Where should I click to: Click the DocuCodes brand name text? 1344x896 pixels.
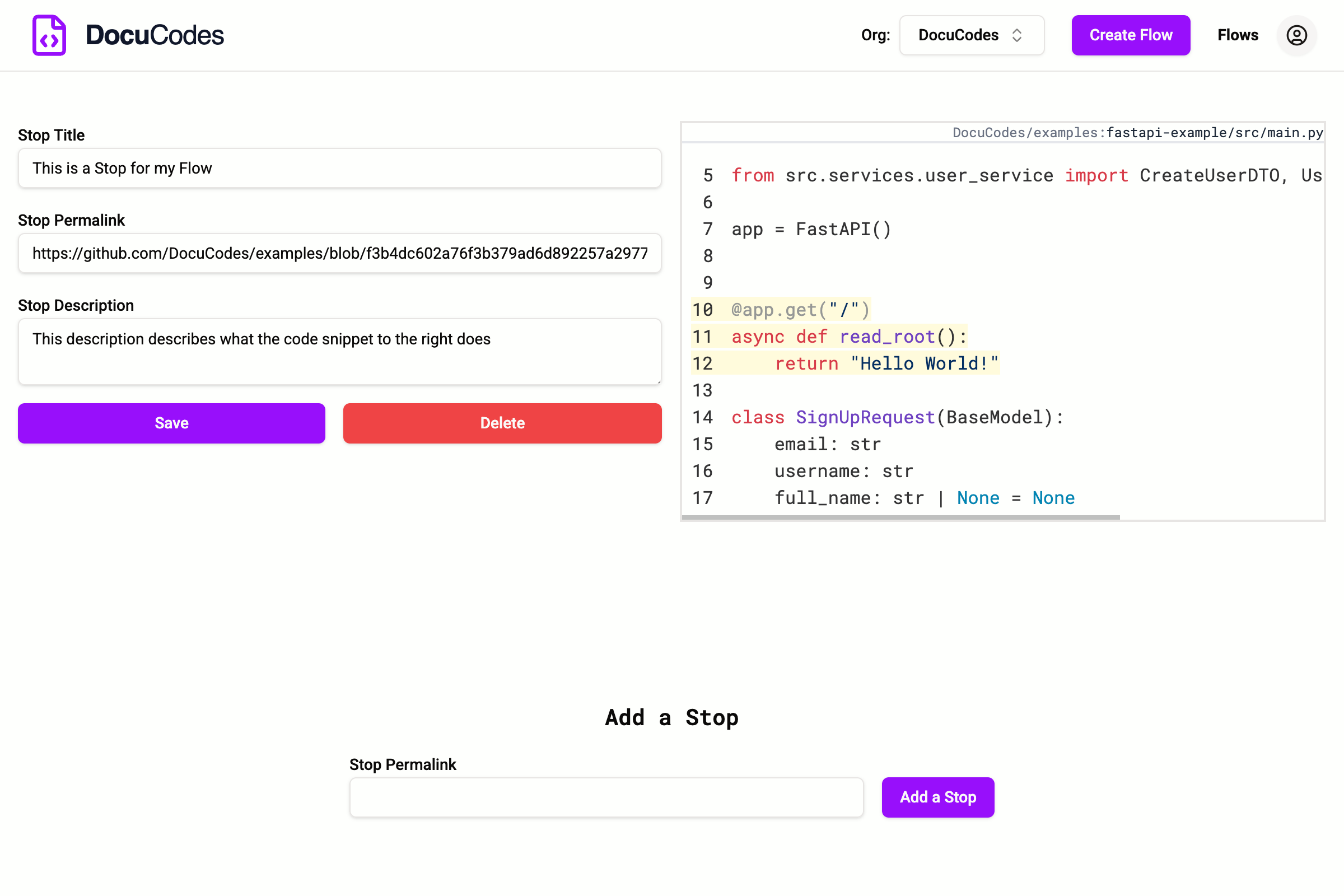(155, 35)
